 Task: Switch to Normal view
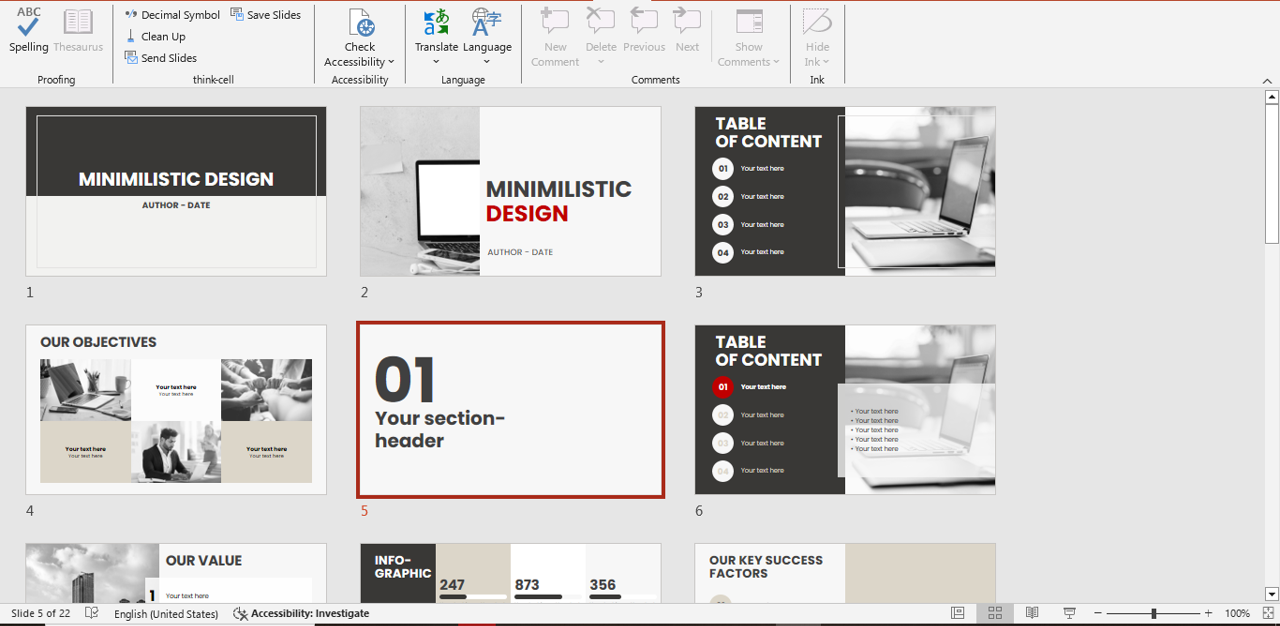point(957,613)
